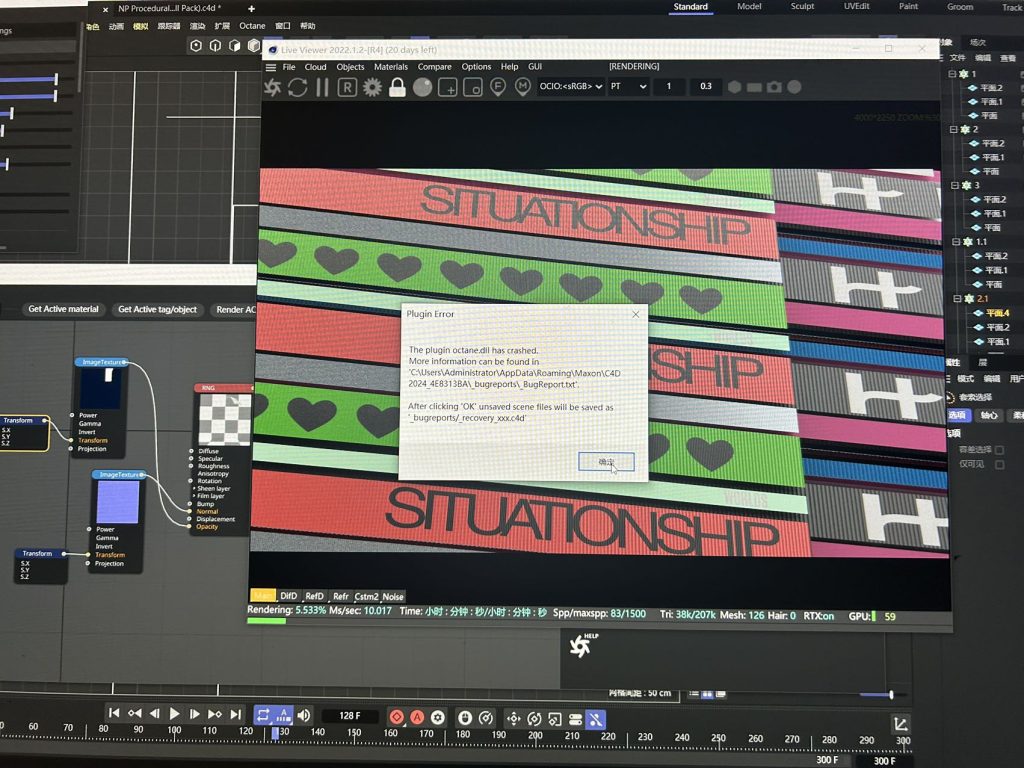Click the timeline playhead at frame 128
Viewport: 1024px width, 768px height.
click(275, 733)
